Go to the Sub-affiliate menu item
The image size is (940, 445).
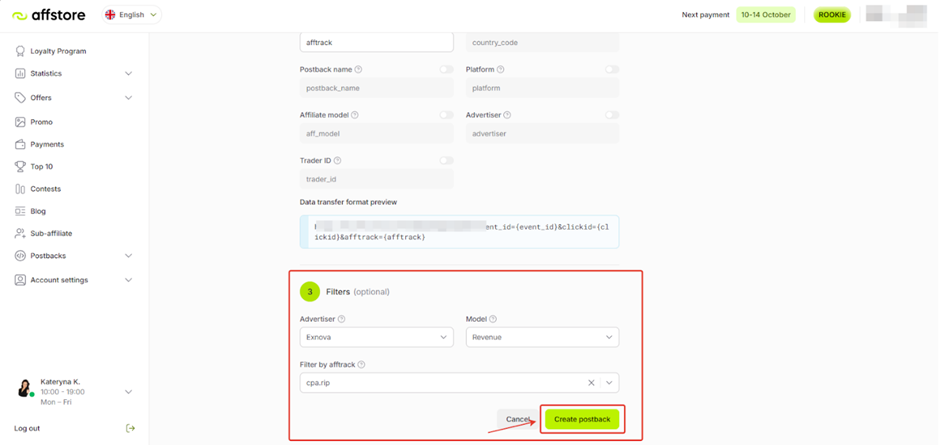click(x=51, y=233)
